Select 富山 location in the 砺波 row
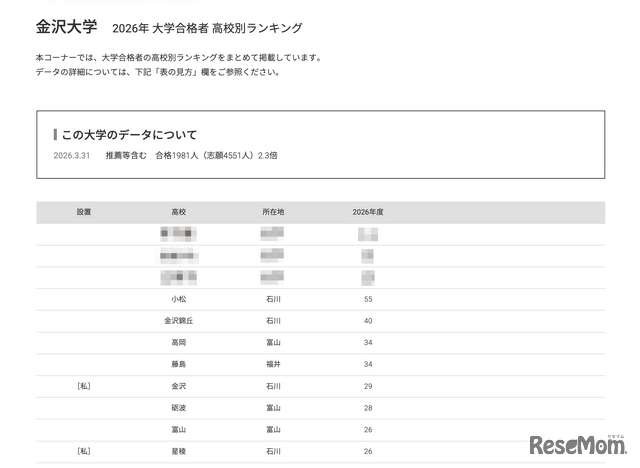Image resolution: width=640 pixels, height=468 pixels. pyautogui.click(x=273, y=408)
